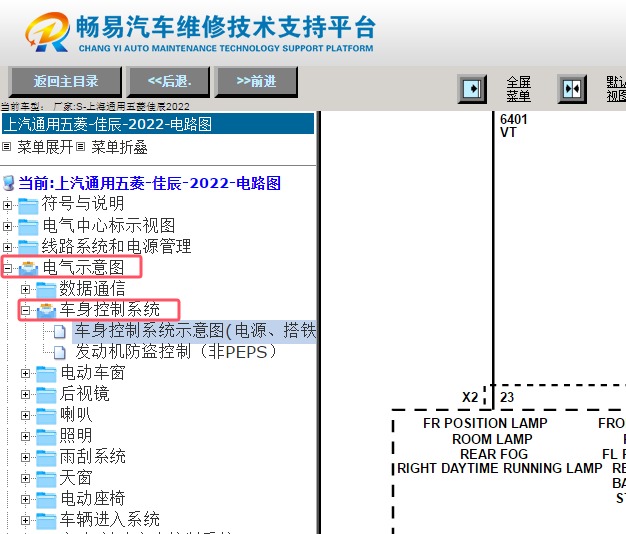Expand 照明 folder

click(25, 437)
